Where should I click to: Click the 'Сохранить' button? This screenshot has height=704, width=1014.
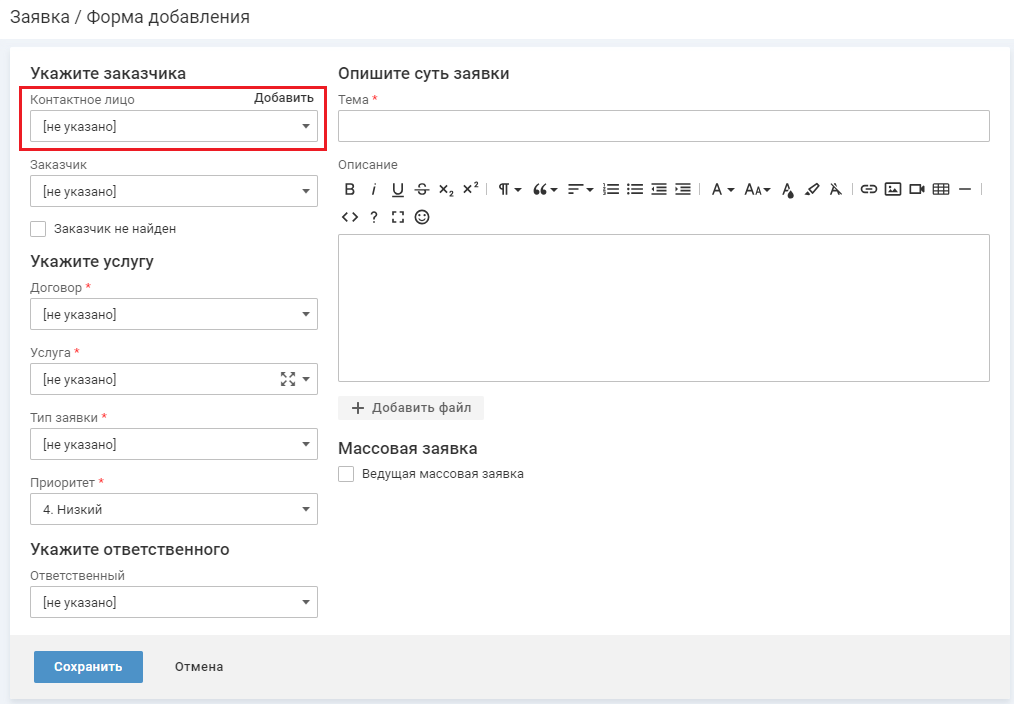coord(88,667)
